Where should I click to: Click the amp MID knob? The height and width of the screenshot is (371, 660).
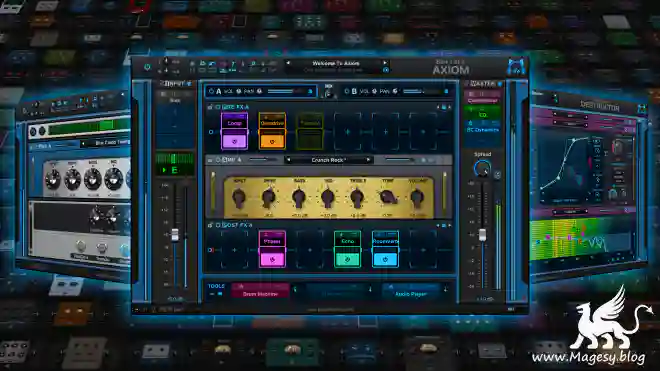[328, 198]
